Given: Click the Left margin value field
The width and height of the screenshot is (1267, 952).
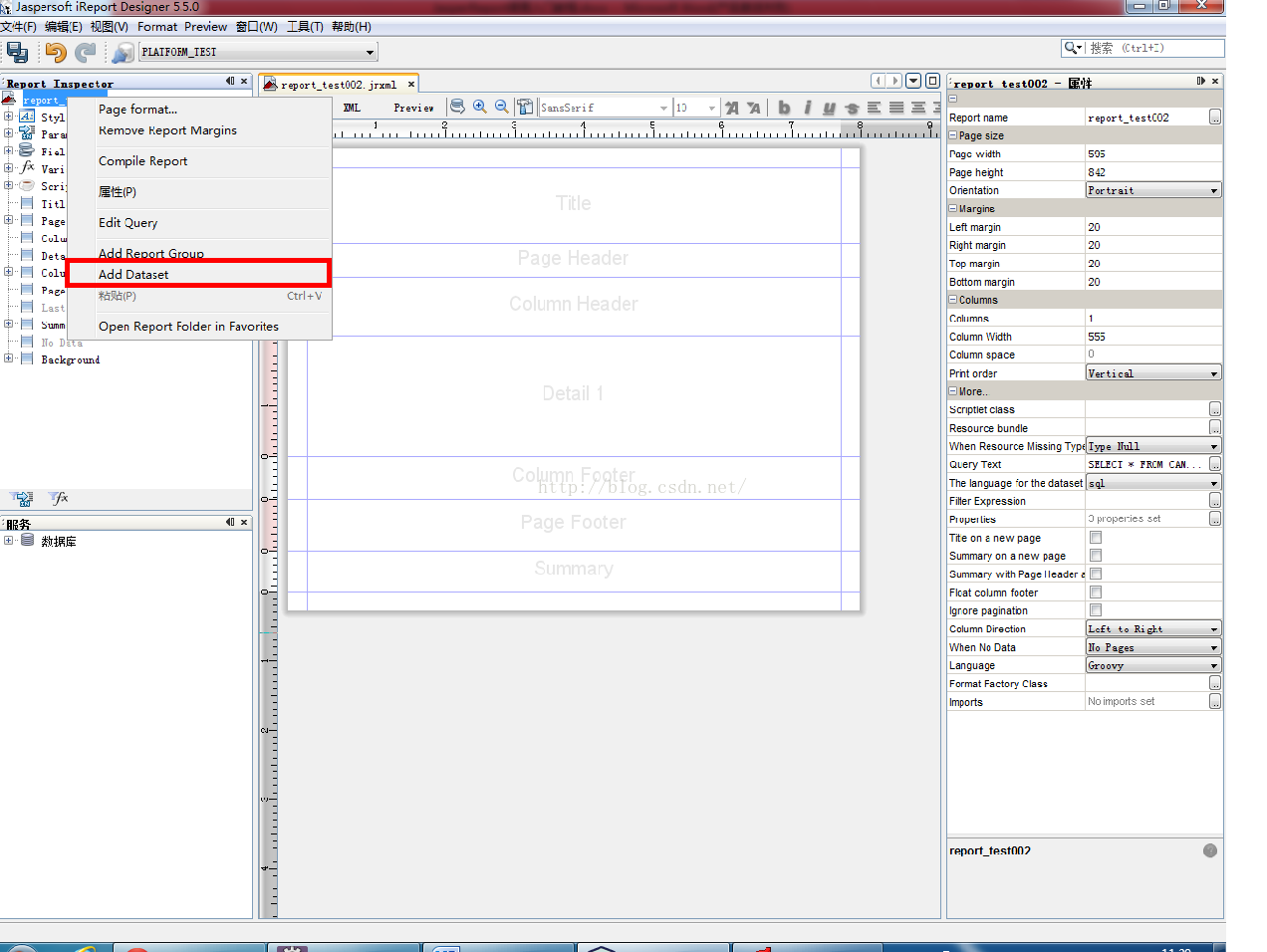Looking at the screenshot, I should click(1153, 227).
